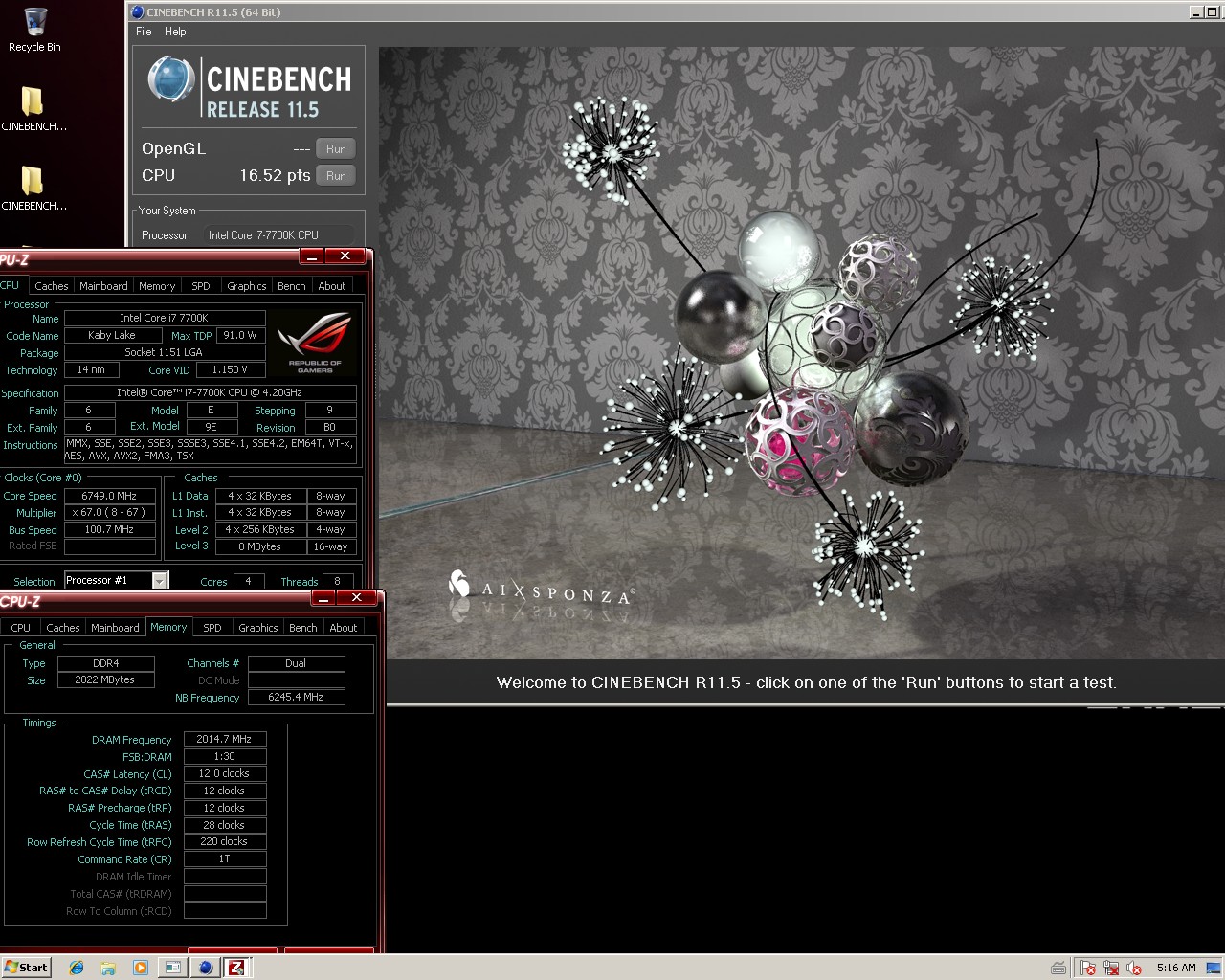Click the memory Size 2822 MBytes value
1225x980 pixels.
(x=105, y=680)
